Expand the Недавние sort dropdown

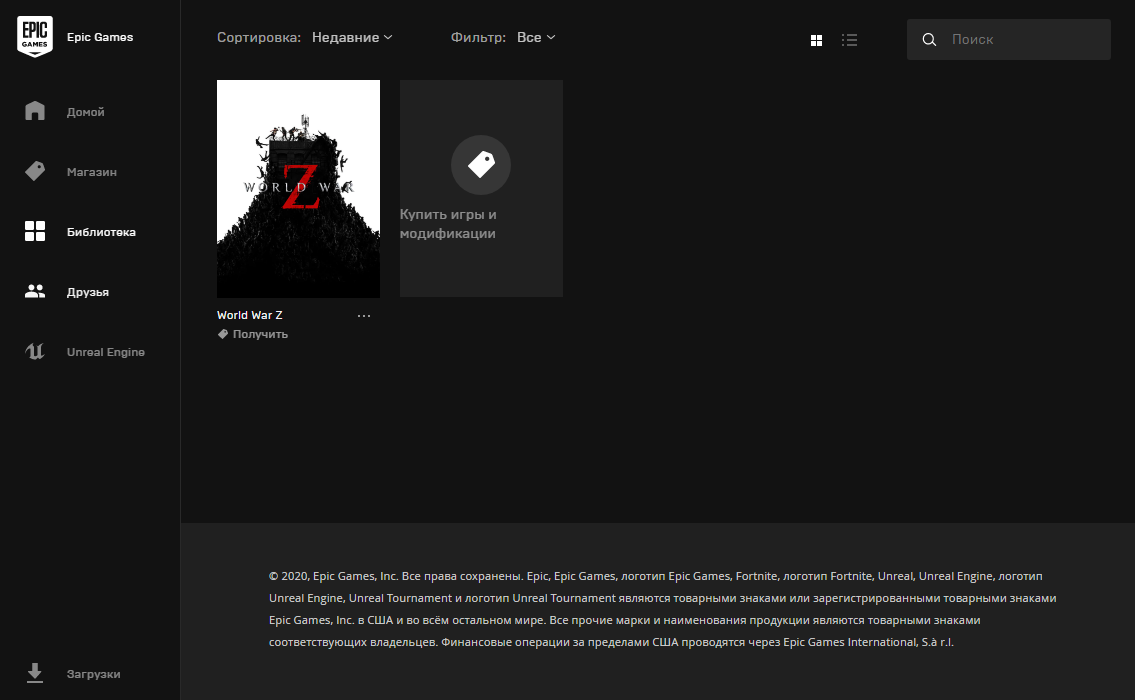click(353, 37)
